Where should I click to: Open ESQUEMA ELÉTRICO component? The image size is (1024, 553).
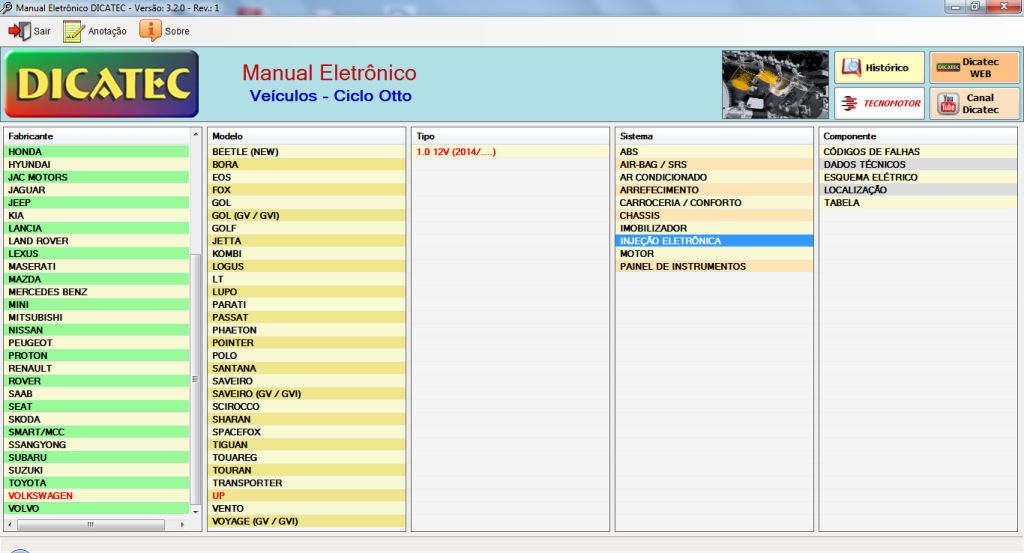click(918, 177)
